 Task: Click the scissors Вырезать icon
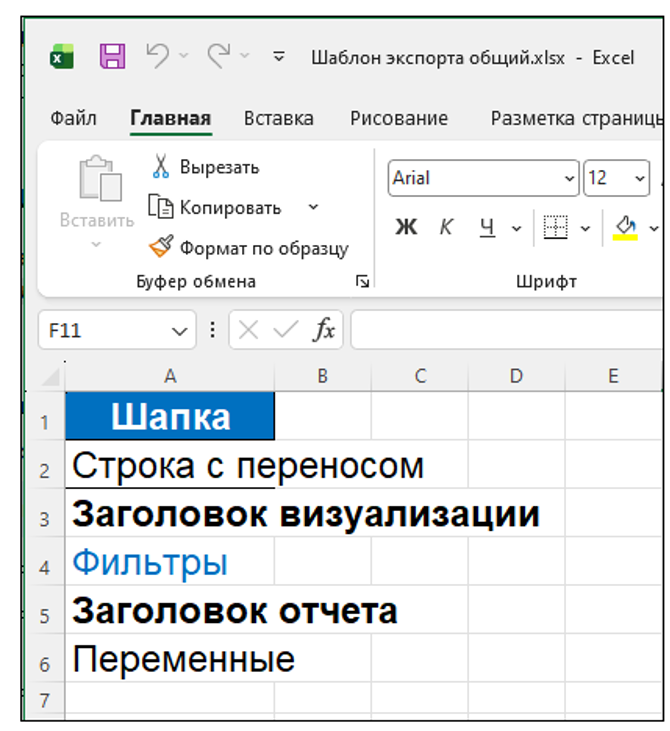click(x=161, y=166)
